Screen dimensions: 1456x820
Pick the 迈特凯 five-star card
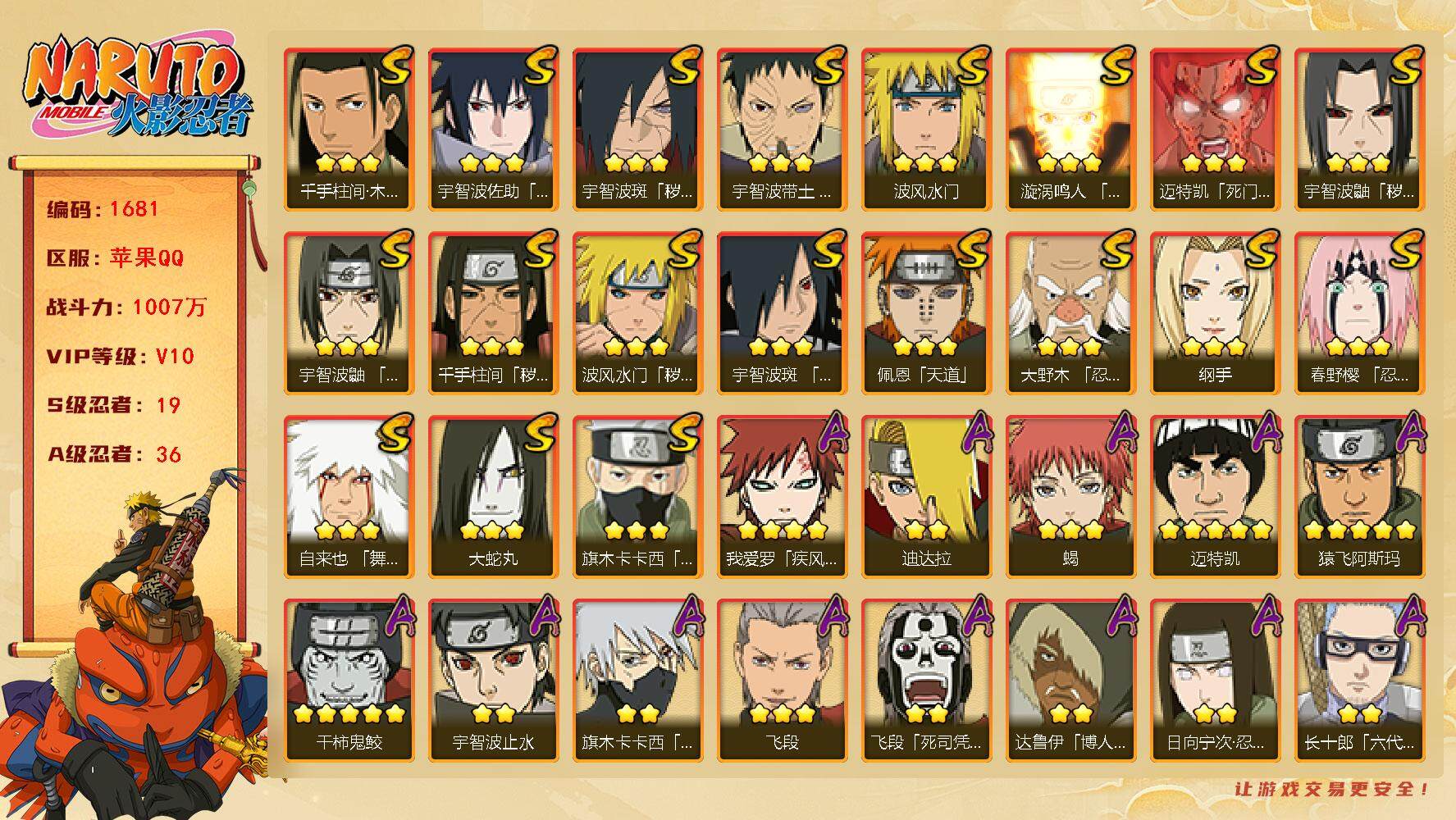tap(1215, 496)
